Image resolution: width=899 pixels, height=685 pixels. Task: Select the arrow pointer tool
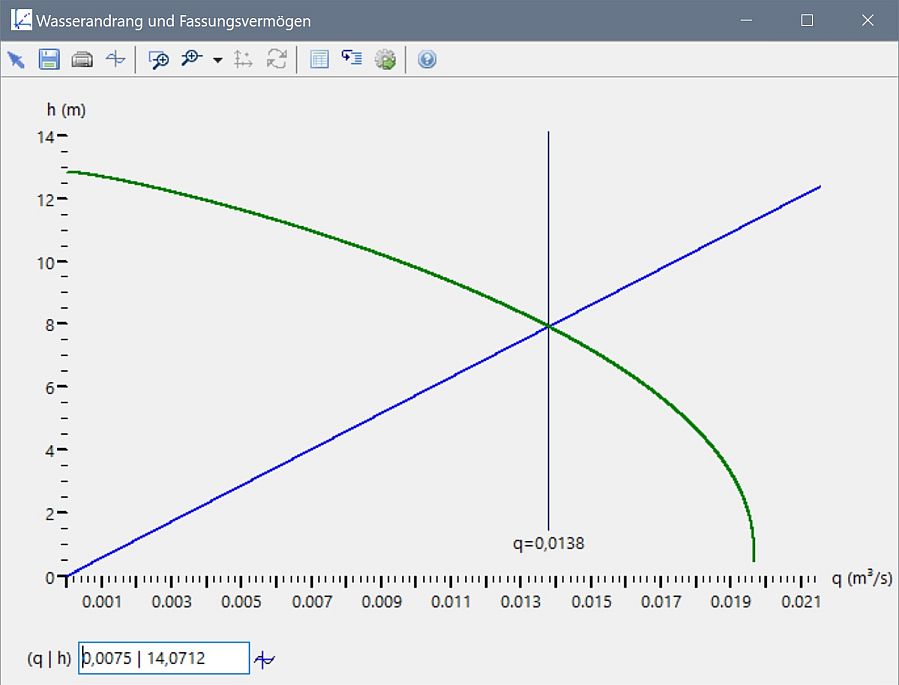tap(16, 60)
